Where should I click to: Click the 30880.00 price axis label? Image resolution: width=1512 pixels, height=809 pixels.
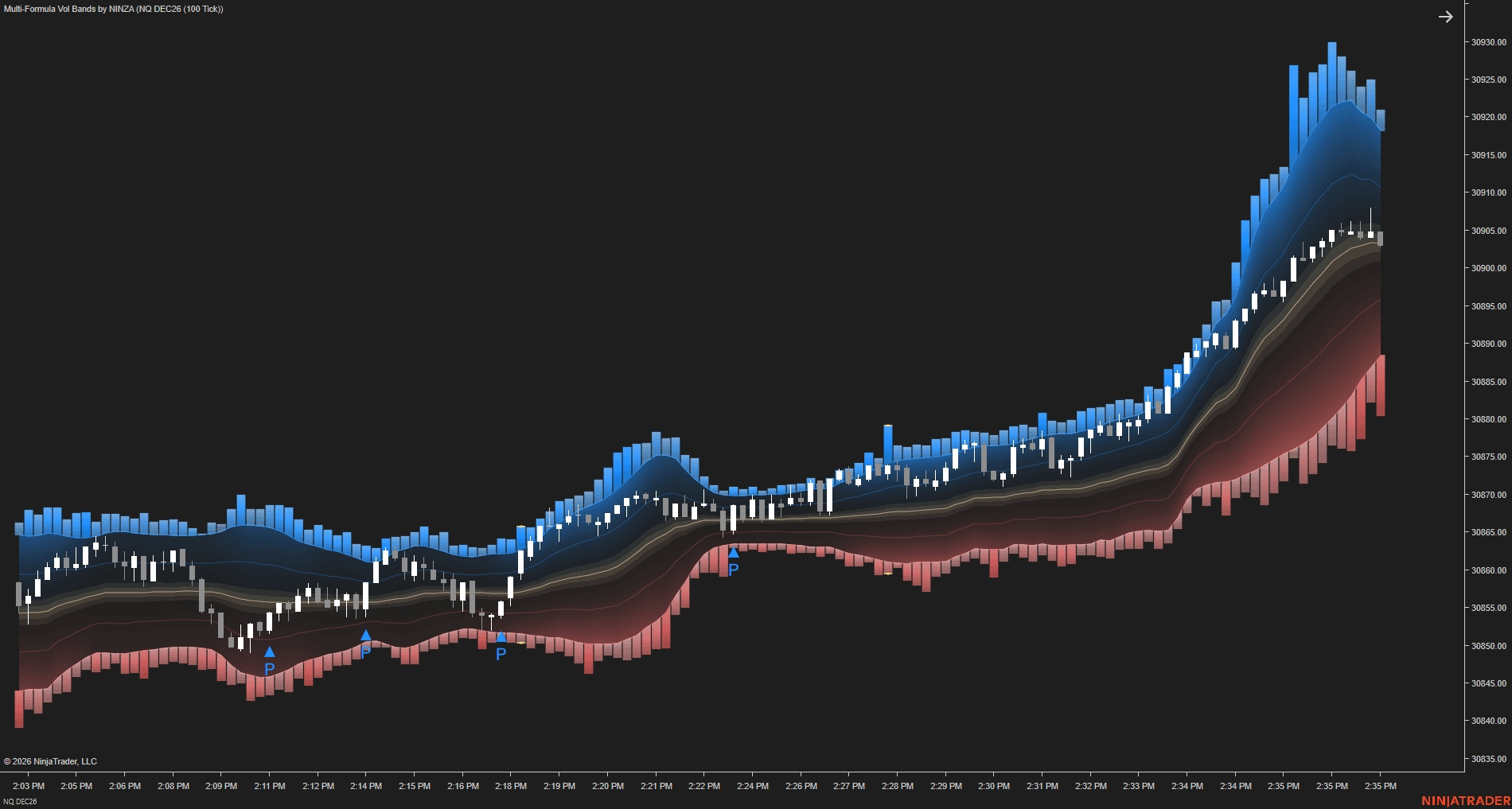(x=1488, y=419)
